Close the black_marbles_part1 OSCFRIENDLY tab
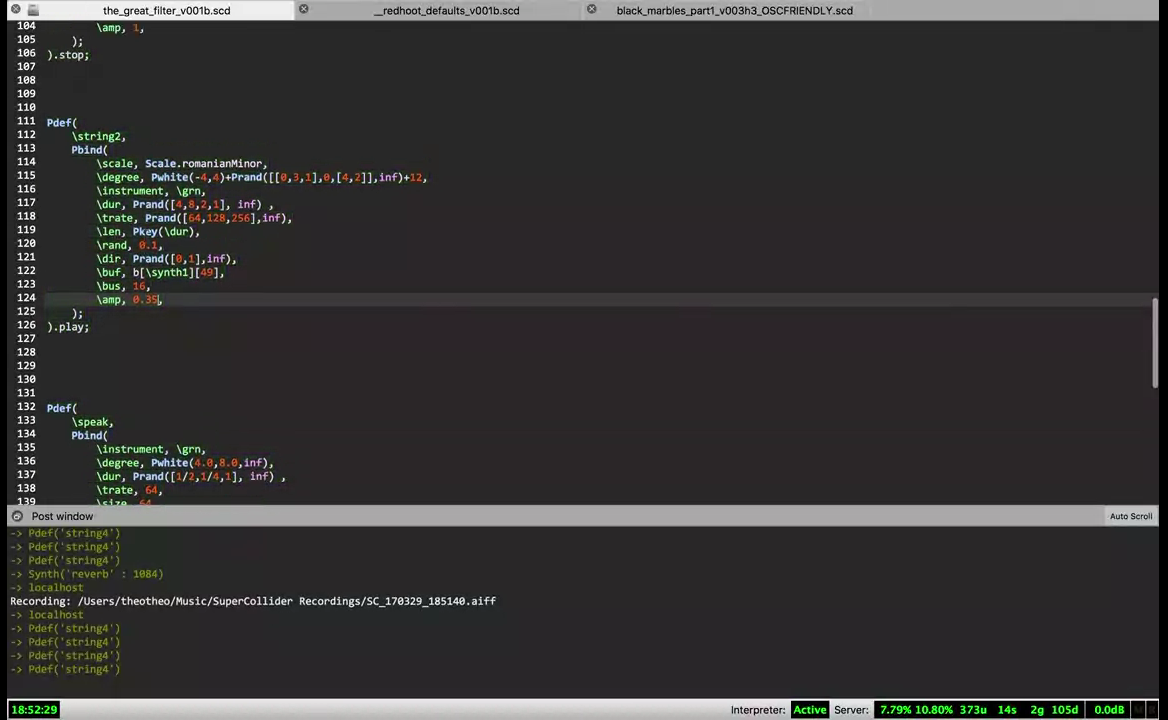The image size is (1168, 720). [591, 9]
